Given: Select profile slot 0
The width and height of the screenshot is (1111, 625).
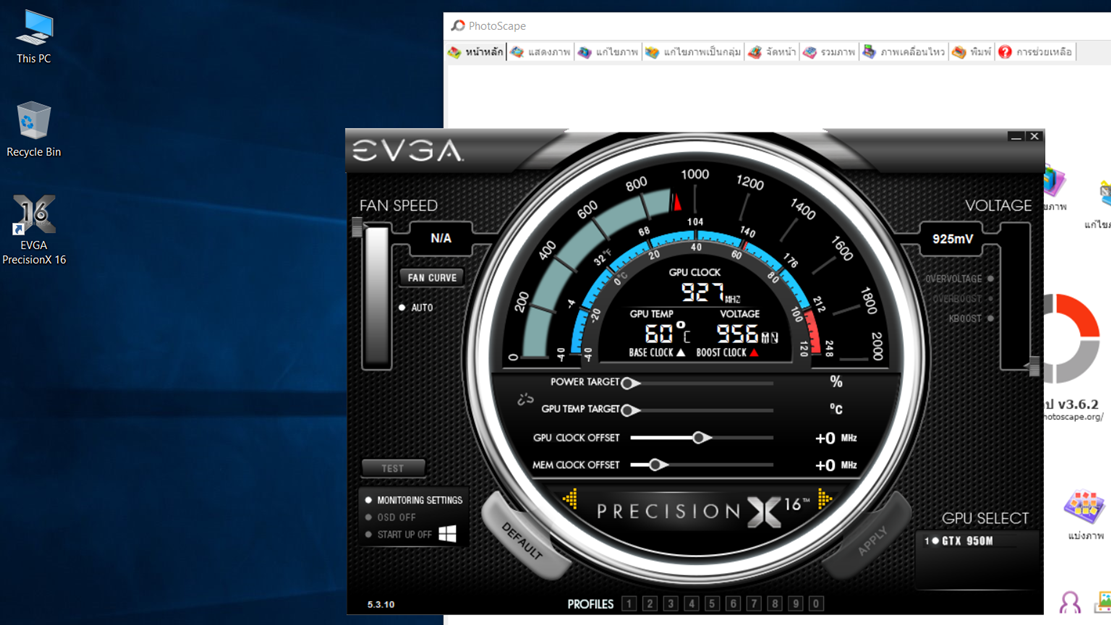Looking at the screenshot, I should (816, 604).
